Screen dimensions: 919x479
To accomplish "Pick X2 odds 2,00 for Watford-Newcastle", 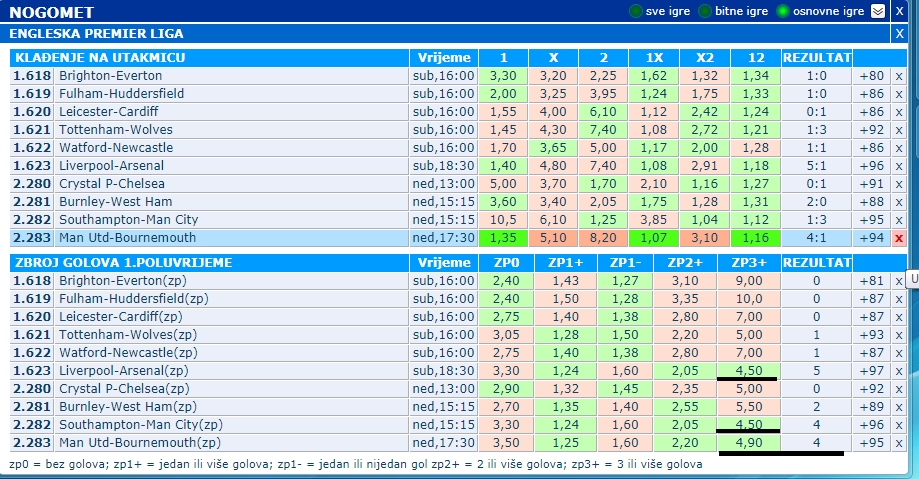I will 704,148.
